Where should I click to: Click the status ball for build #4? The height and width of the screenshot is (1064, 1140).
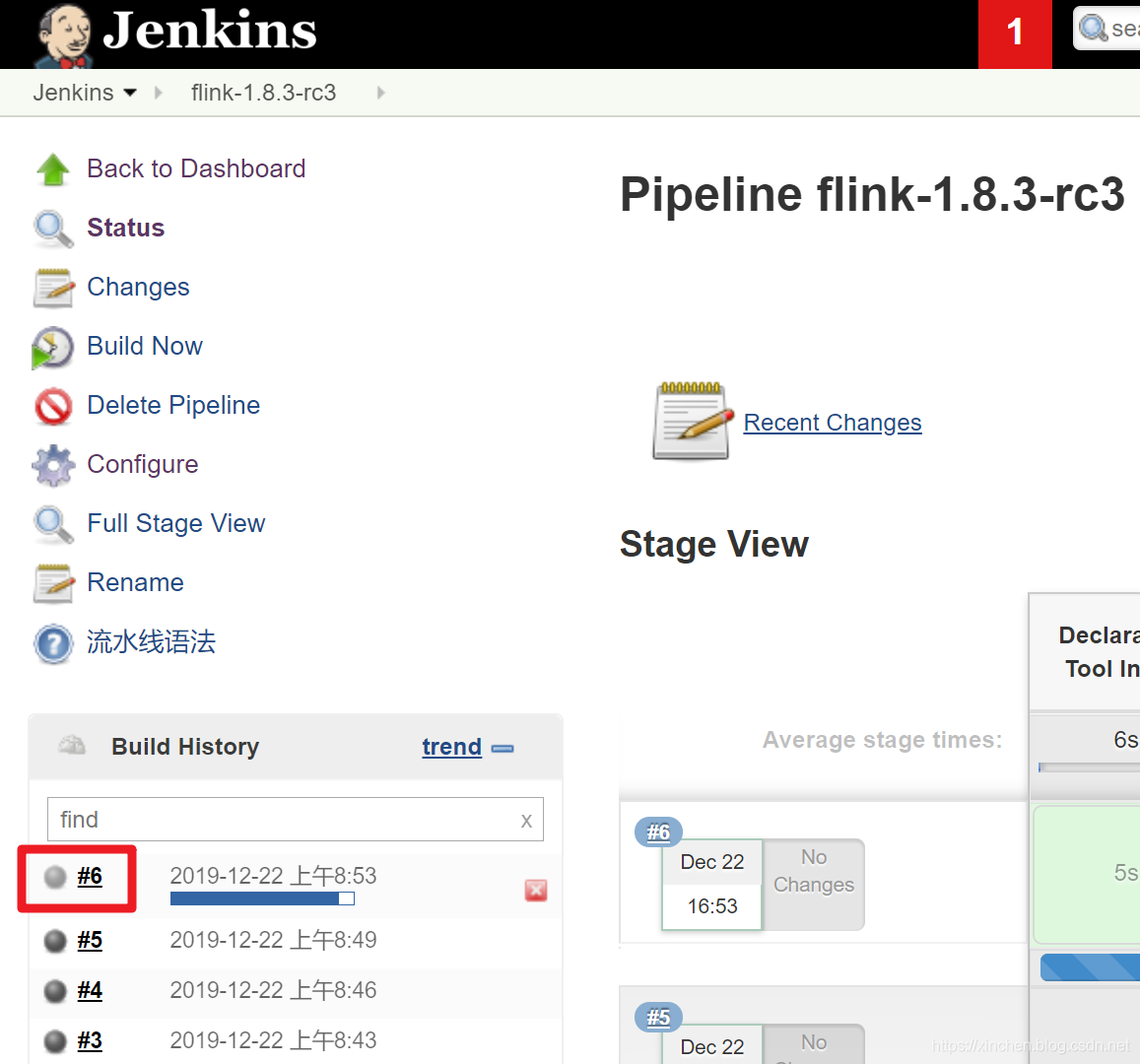point(55,990)
